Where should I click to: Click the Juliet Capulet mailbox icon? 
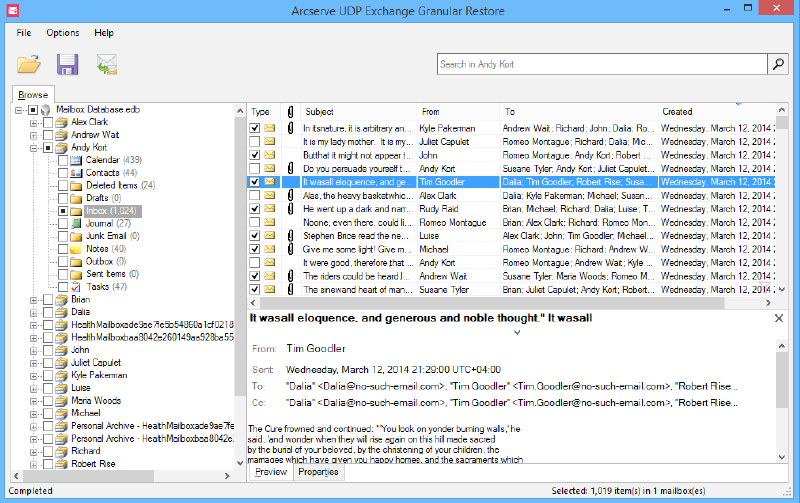click(61, 363)
